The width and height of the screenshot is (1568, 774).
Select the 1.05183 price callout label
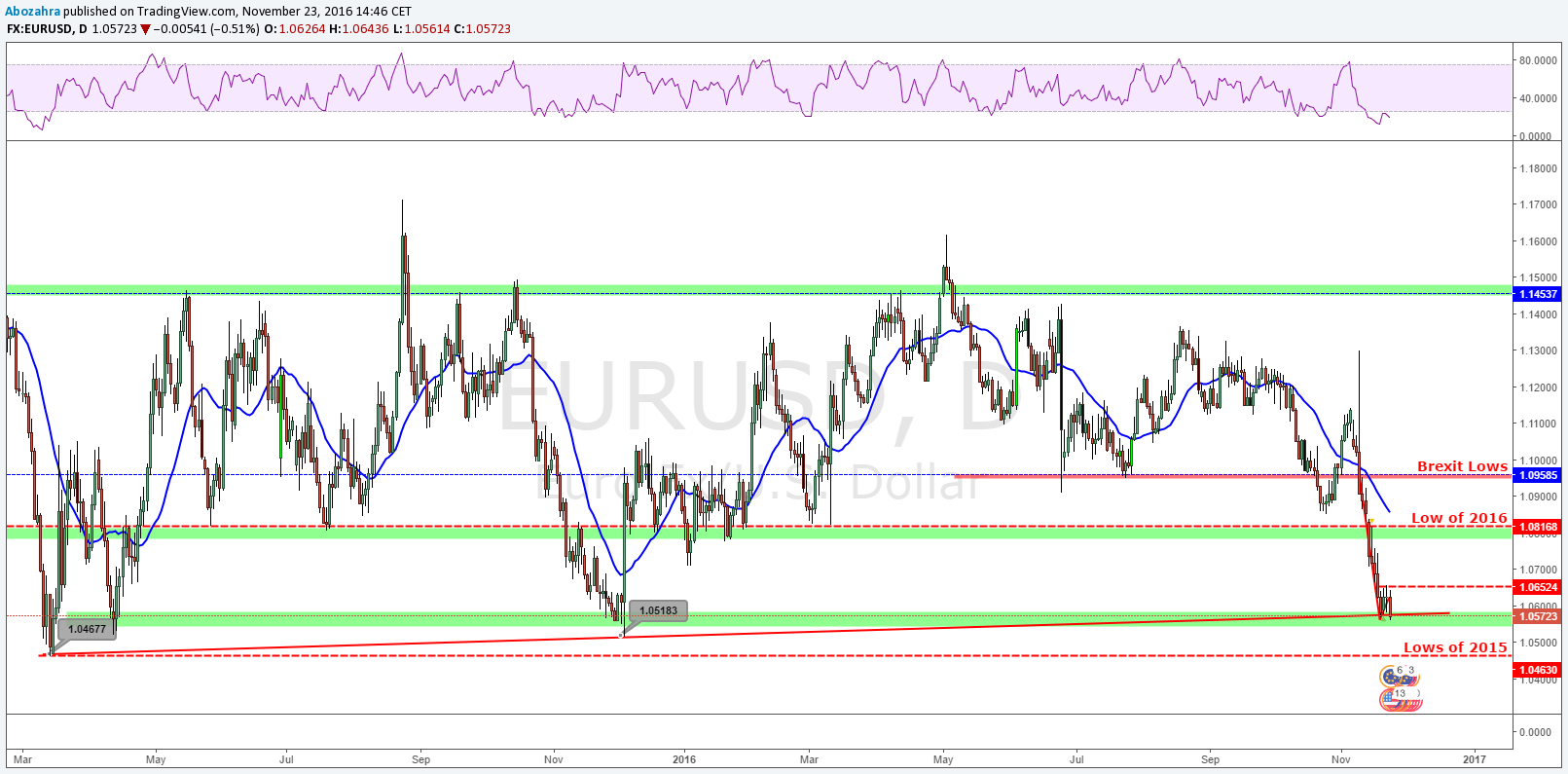point(659,610)
